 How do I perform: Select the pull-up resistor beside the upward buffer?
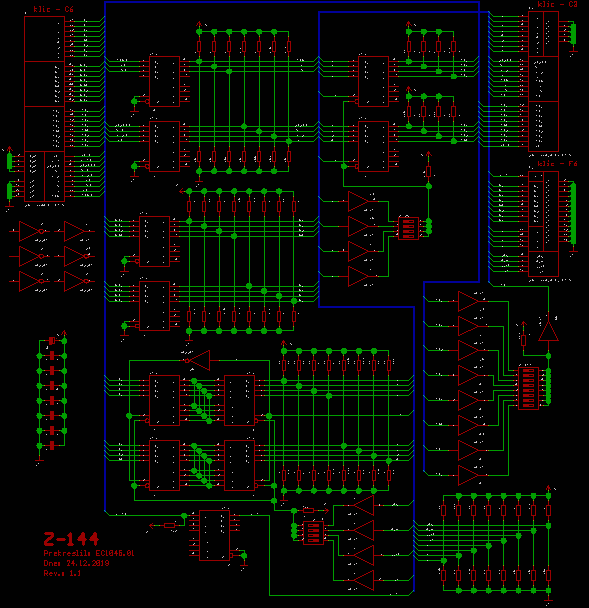point(523,340)
